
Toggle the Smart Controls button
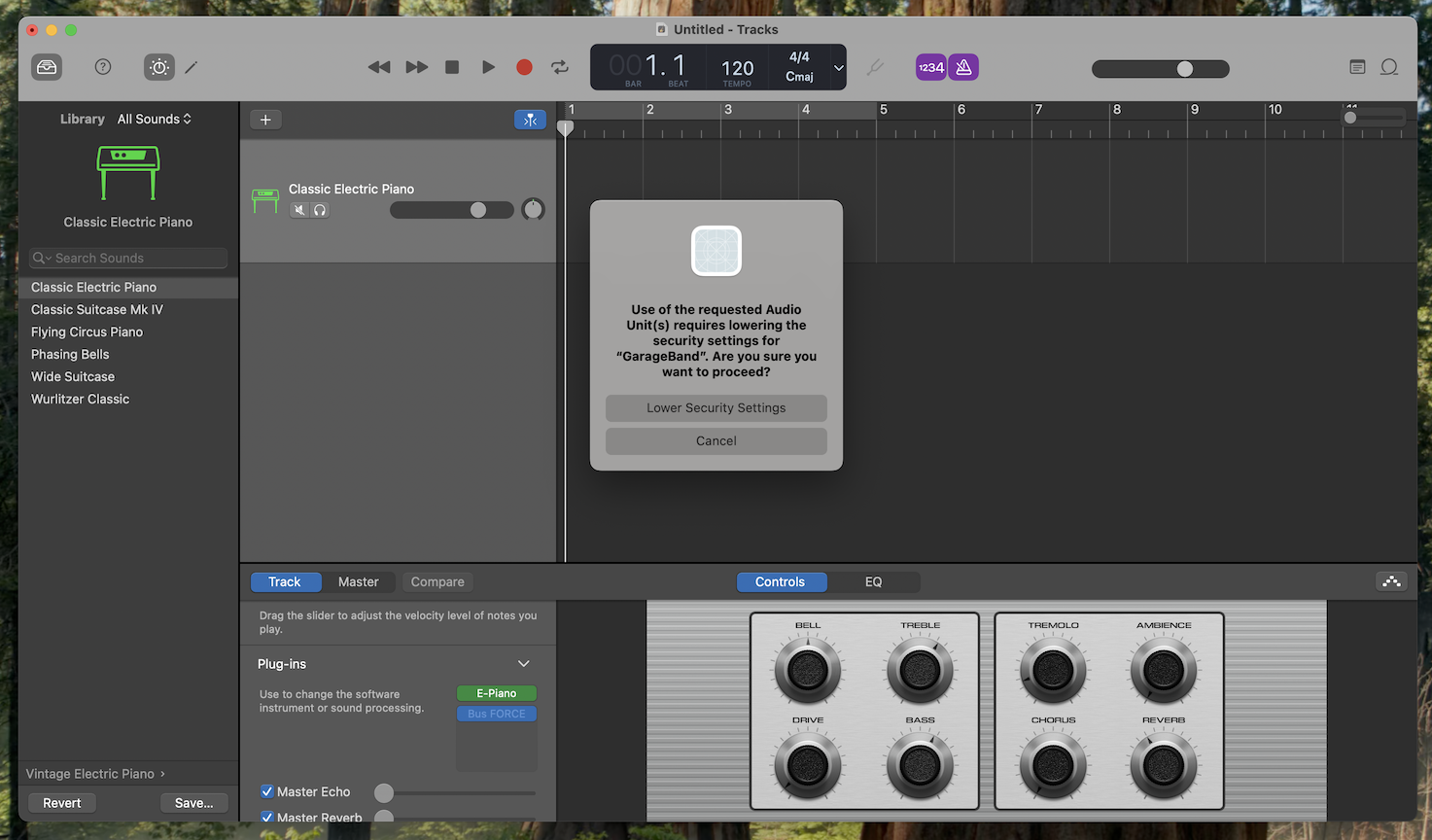click(159, 67)
